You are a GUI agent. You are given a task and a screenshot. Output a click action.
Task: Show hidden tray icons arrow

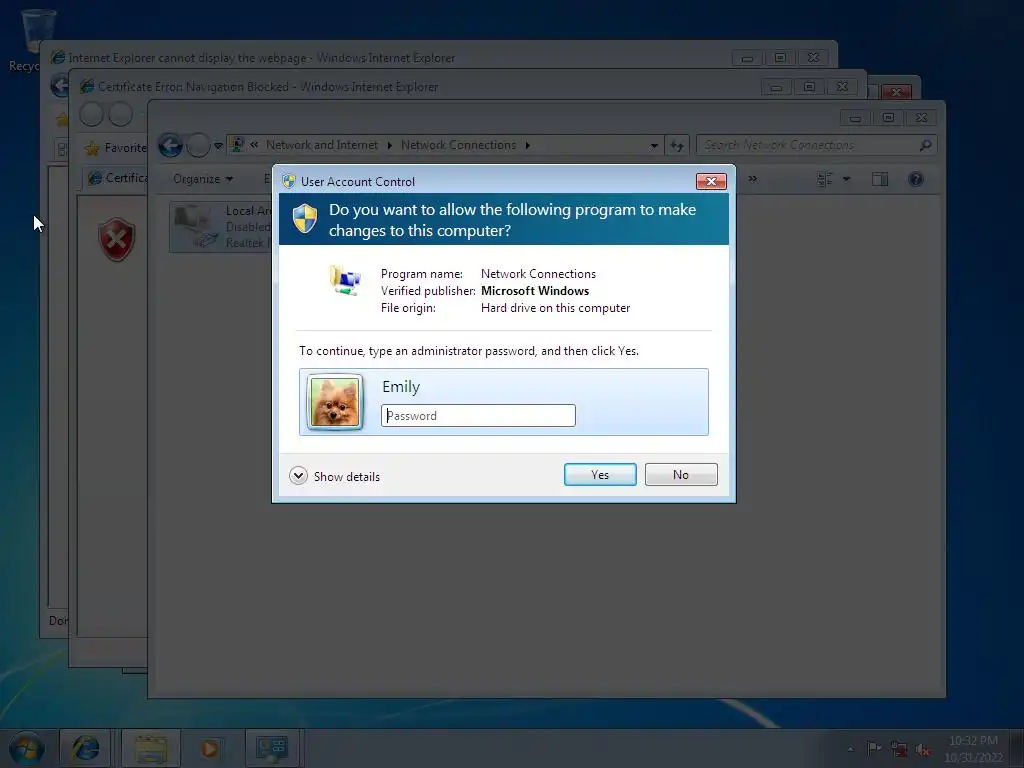850,749
